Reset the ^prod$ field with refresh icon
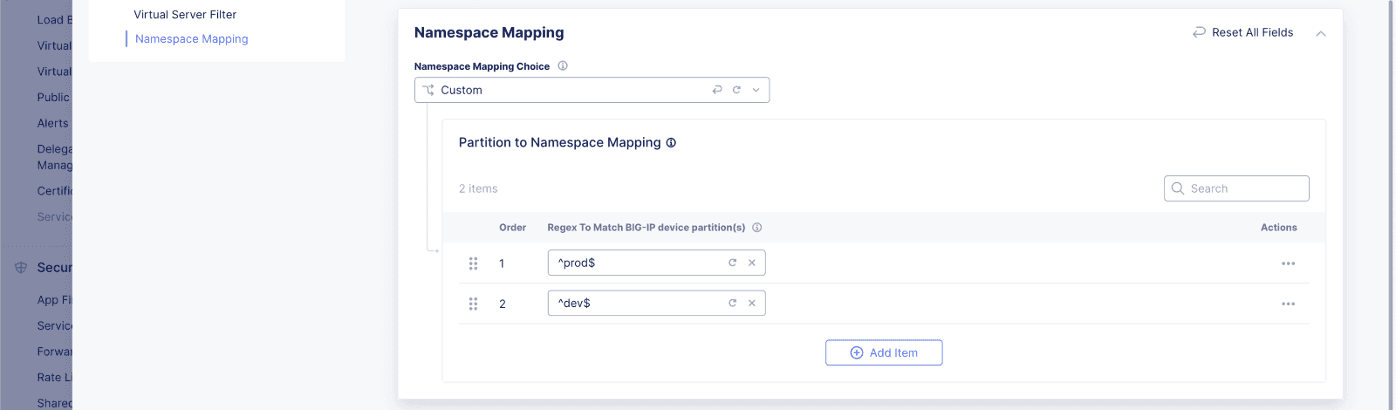Viewport: 1396px width, 410px height. click(x=732, y=263)
